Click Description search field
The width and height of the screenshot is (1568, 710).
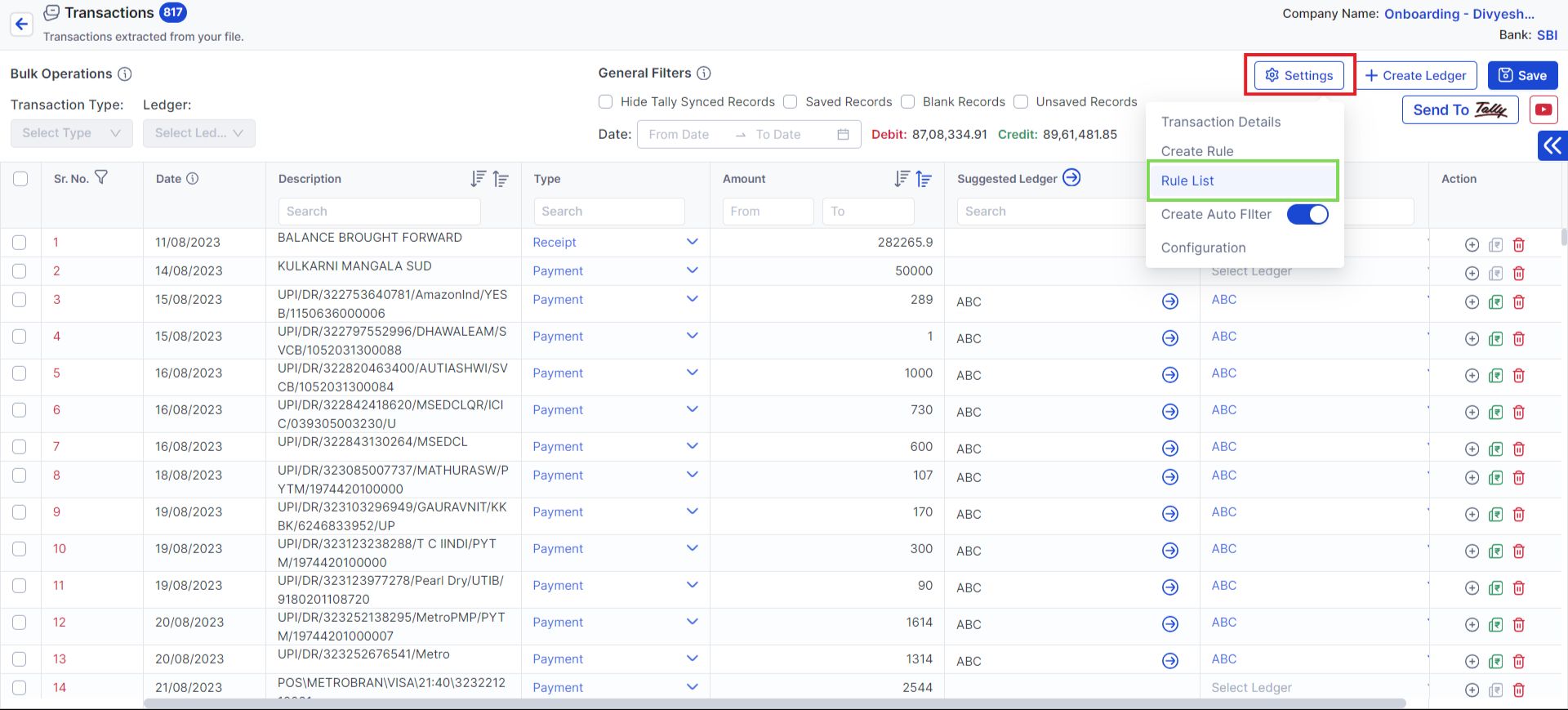point(380,211)
